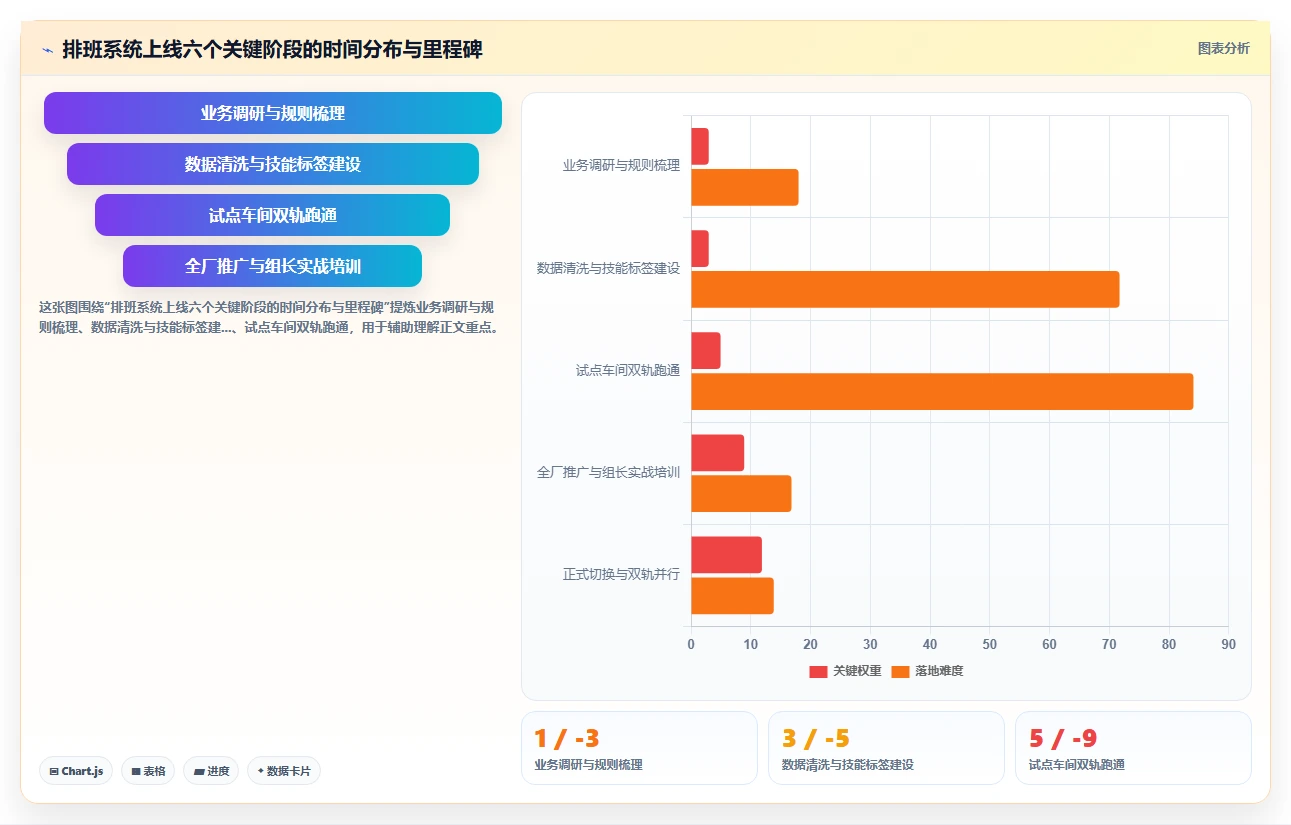Open the 5 / -9 data card
This screenshot has height=825, width=1291.
coord(1133,748)
